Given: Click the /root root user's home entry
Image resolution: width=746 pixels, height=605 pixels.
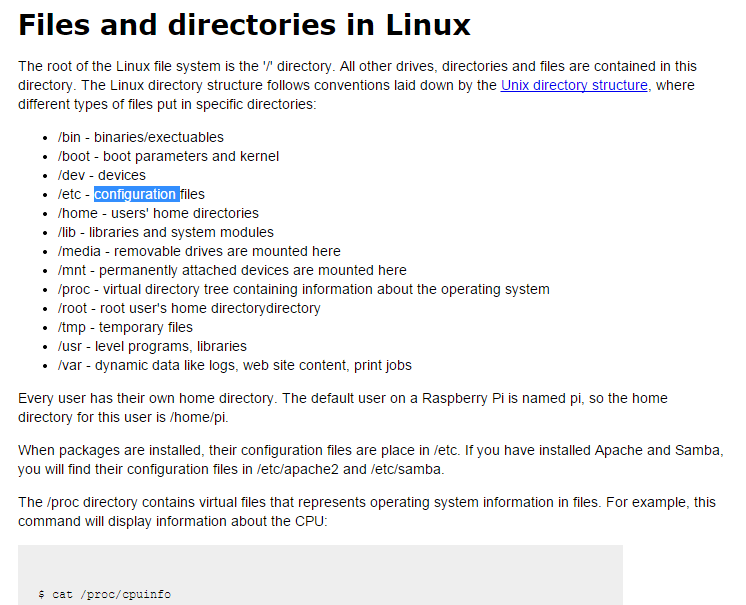Looking at the screenshot, I should 189,308.
